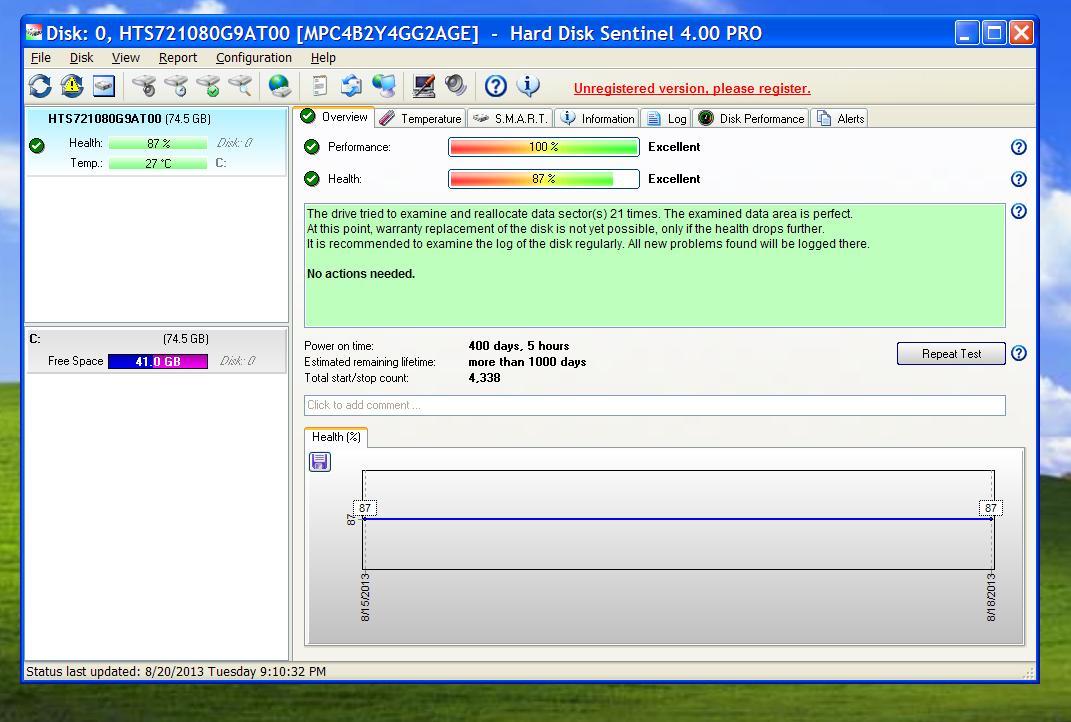Image resolution: width=1071 pixels, height=722 pixels.
Task: Switch to the S.M.A.R.T. tab
Action: (x=510, y=118)
